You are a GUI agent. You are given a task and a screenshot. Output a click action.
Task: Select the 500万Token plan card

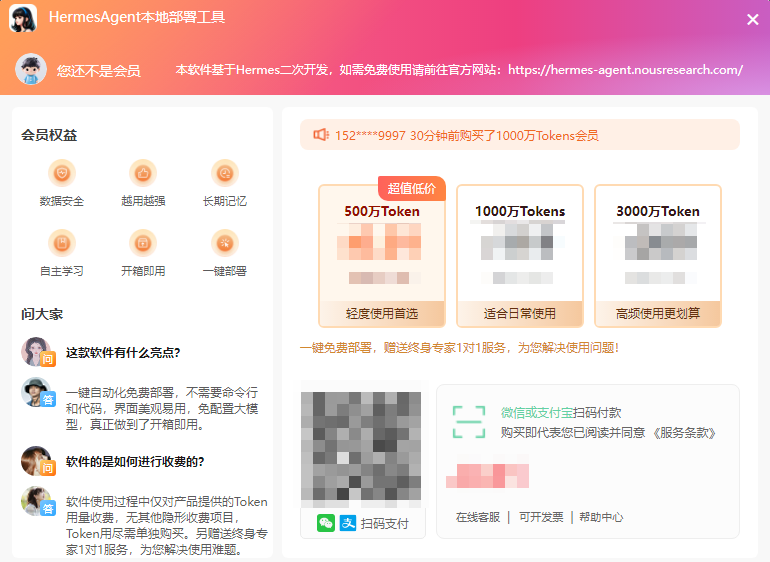[382, 256]
